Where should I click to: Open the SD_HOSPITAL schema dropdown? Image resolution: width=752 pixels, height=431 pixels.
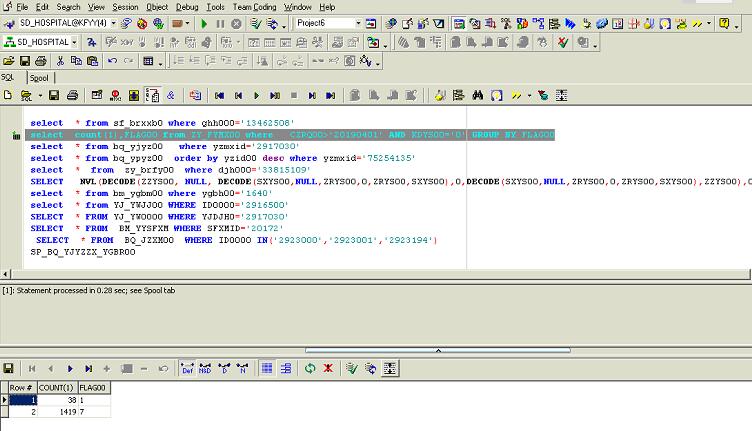[73, 42]
